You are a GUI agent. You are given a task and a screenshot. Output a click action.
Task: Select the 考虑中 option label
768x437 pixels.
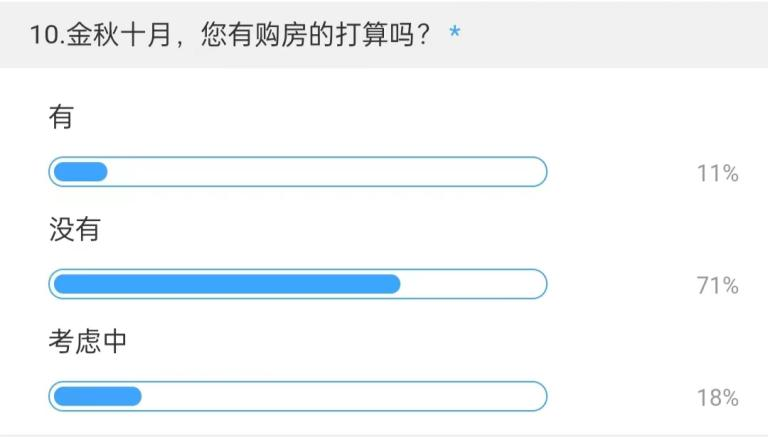[x=88, y=342]
